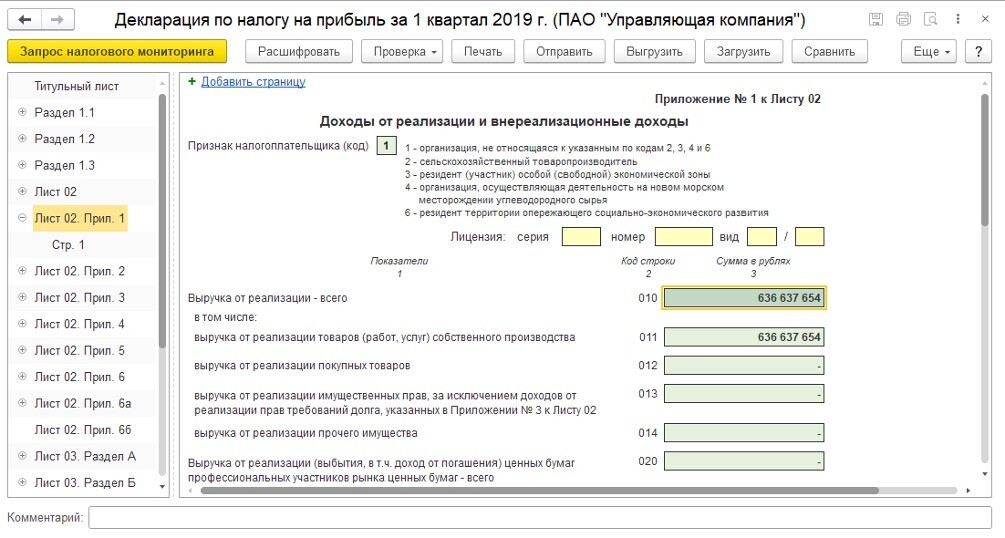Collapse the Лист 02. Прил. 1 node

point(22,218)
